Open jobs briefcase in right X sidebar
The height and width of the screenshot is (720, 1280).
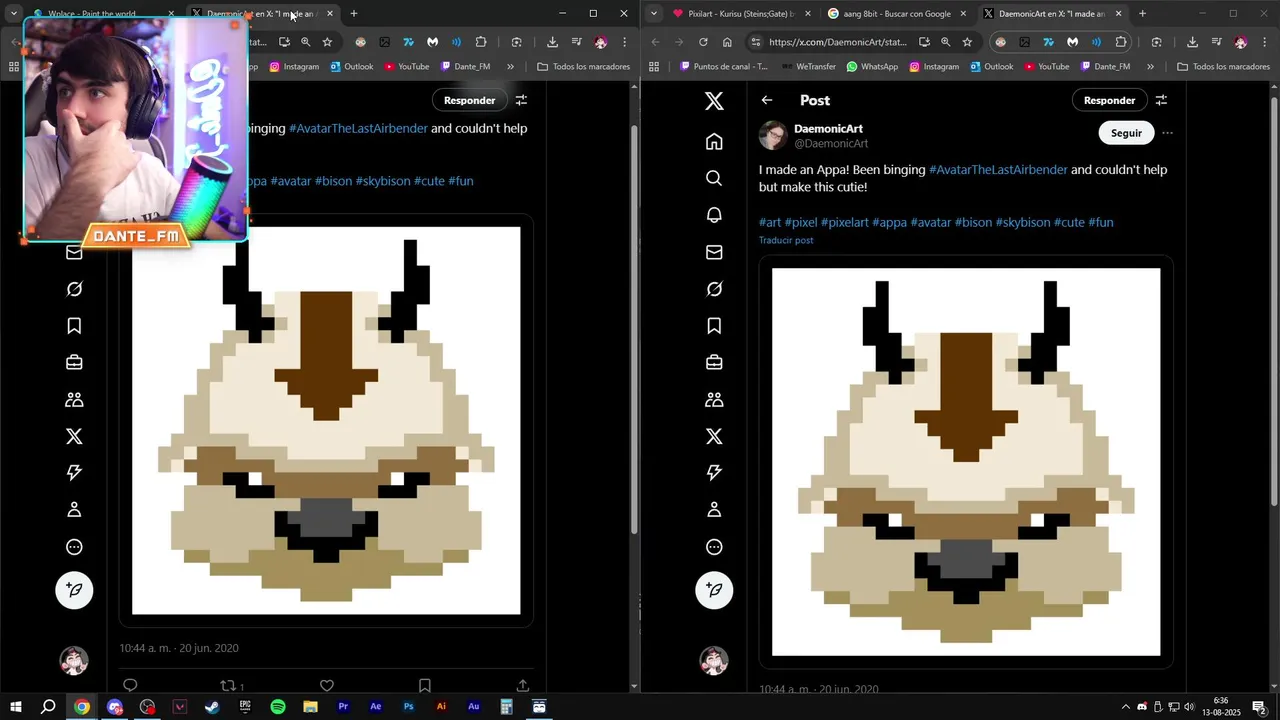(x=714, y=362)
